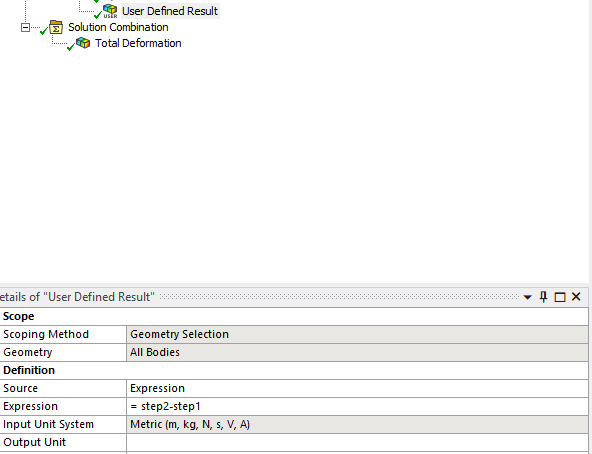Select the User Defined Result tree item
592x454 pixels.
tap(170, 11)
